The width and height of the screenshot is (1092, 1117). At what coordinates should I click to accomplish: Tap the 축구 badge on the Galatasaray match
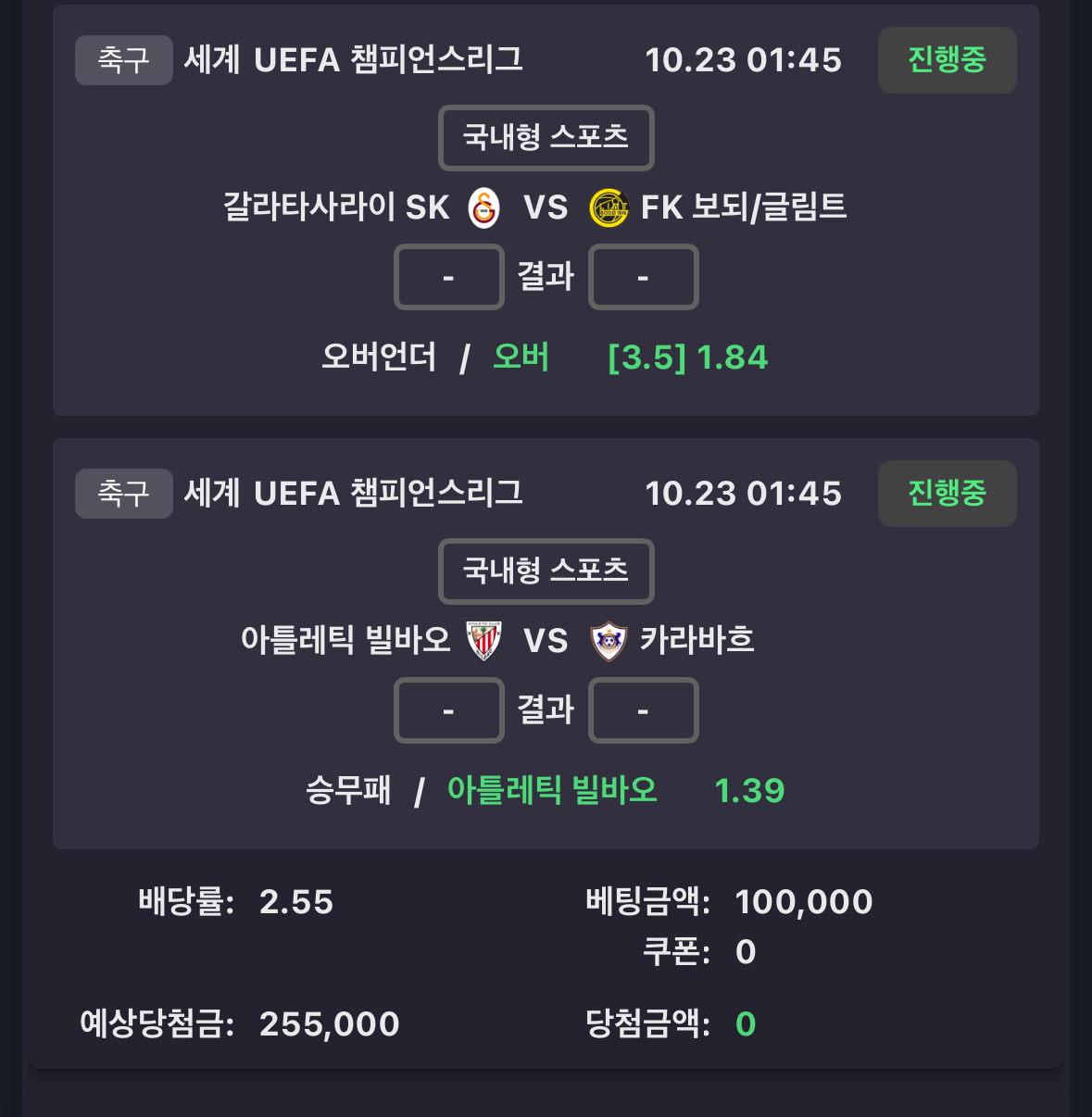(x=123, y=60)
